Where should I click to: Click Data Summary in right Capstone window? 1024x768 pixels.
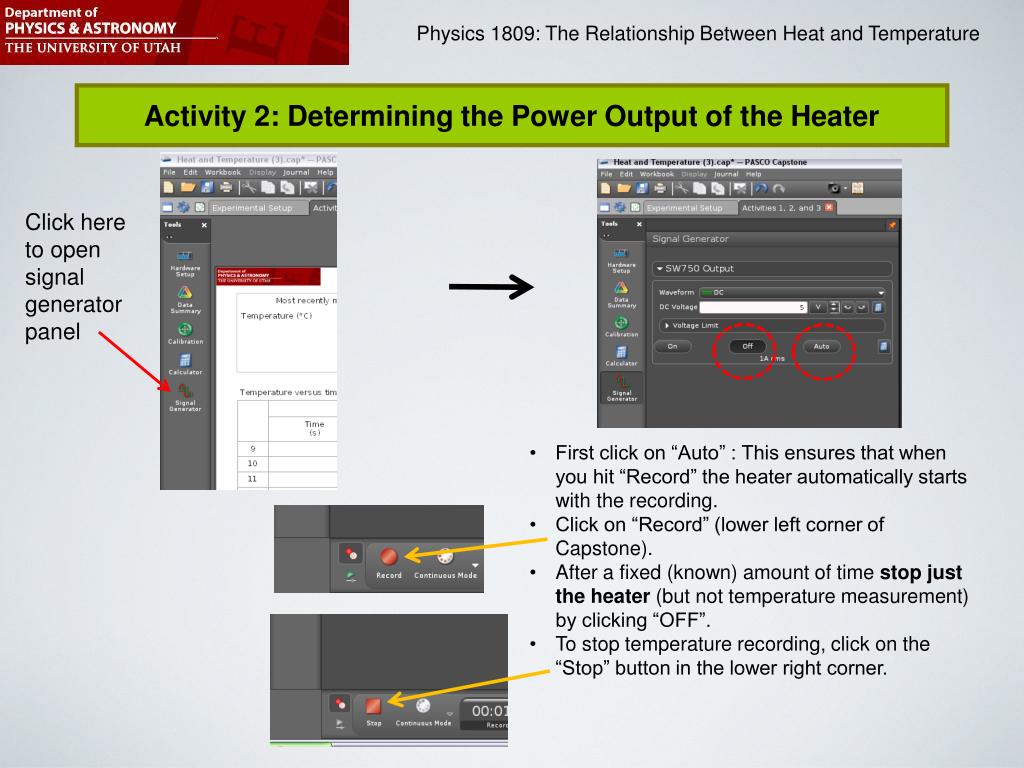[x=621, y=295]
